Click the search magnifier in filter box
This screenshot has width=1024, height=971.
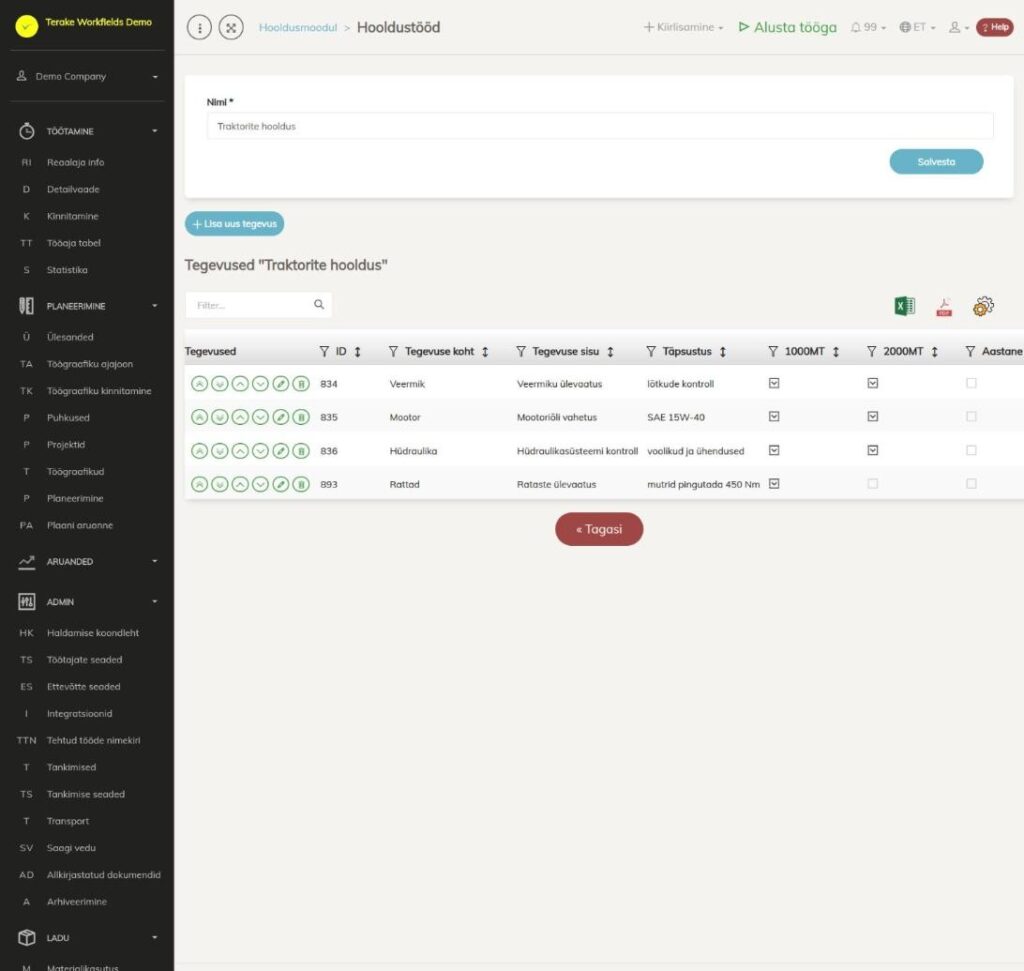[319, 304]
